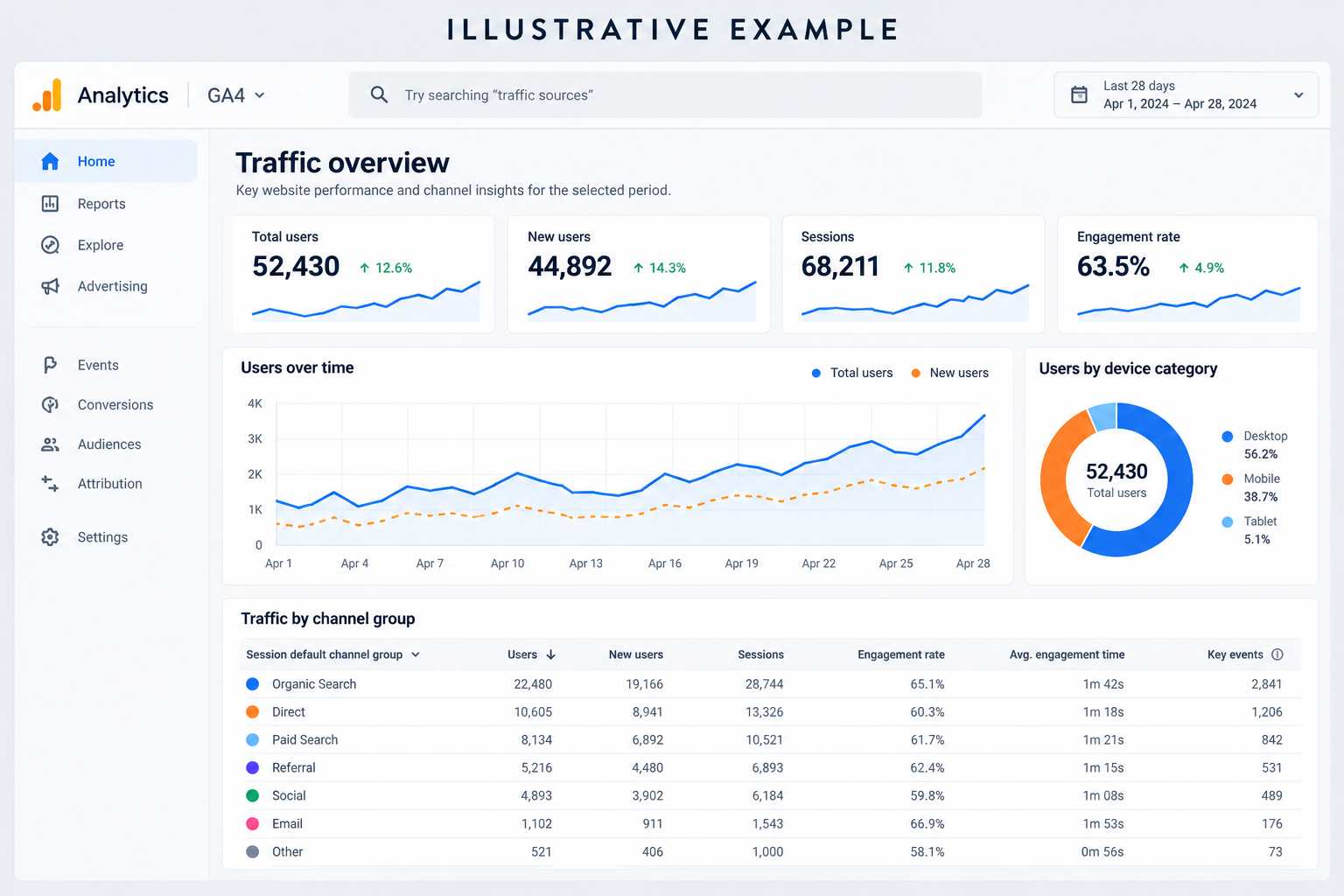Image resolution: width=1344 pixels, height=896 pixels.
Task: Sort by Key events column header
Action: [x=1235, y=654]
